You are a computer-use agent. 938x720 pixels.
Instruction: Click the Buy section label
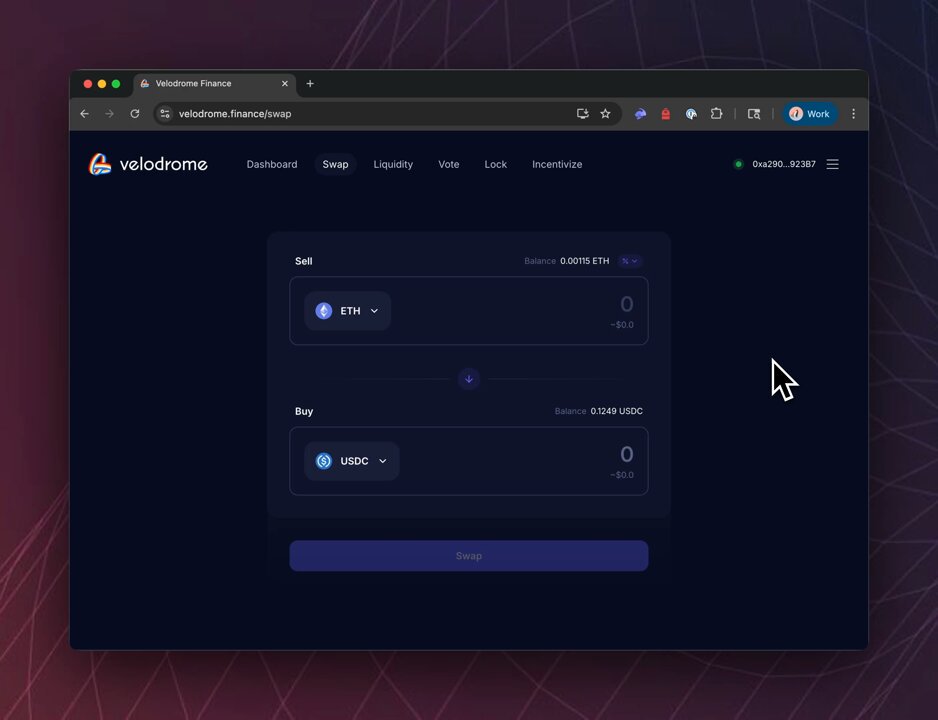click(x=304, y=411)
